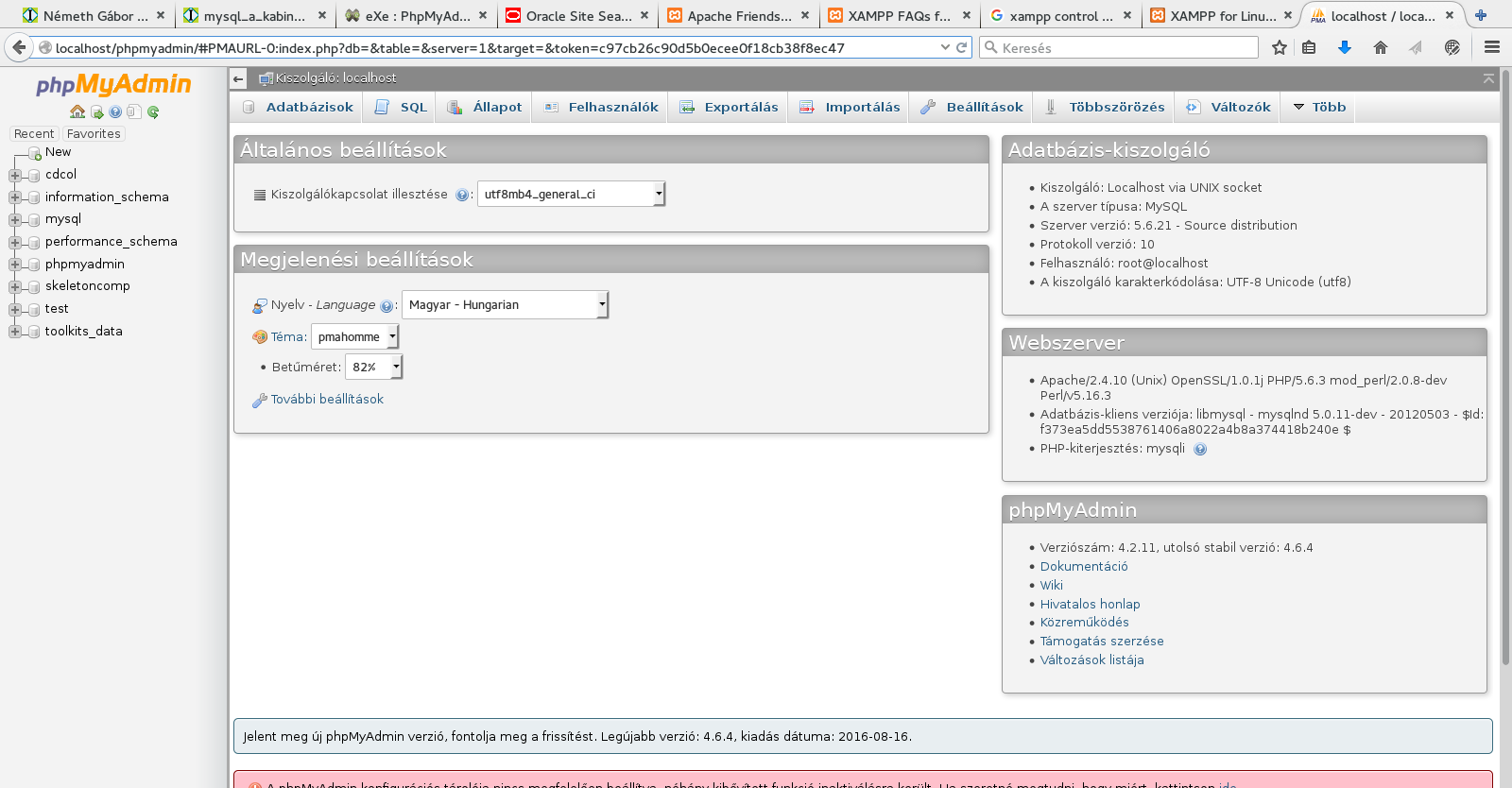Expand the skeletoncomp database node
Image resolution: width=1512 pixels, height=788 pixels.
15,286
